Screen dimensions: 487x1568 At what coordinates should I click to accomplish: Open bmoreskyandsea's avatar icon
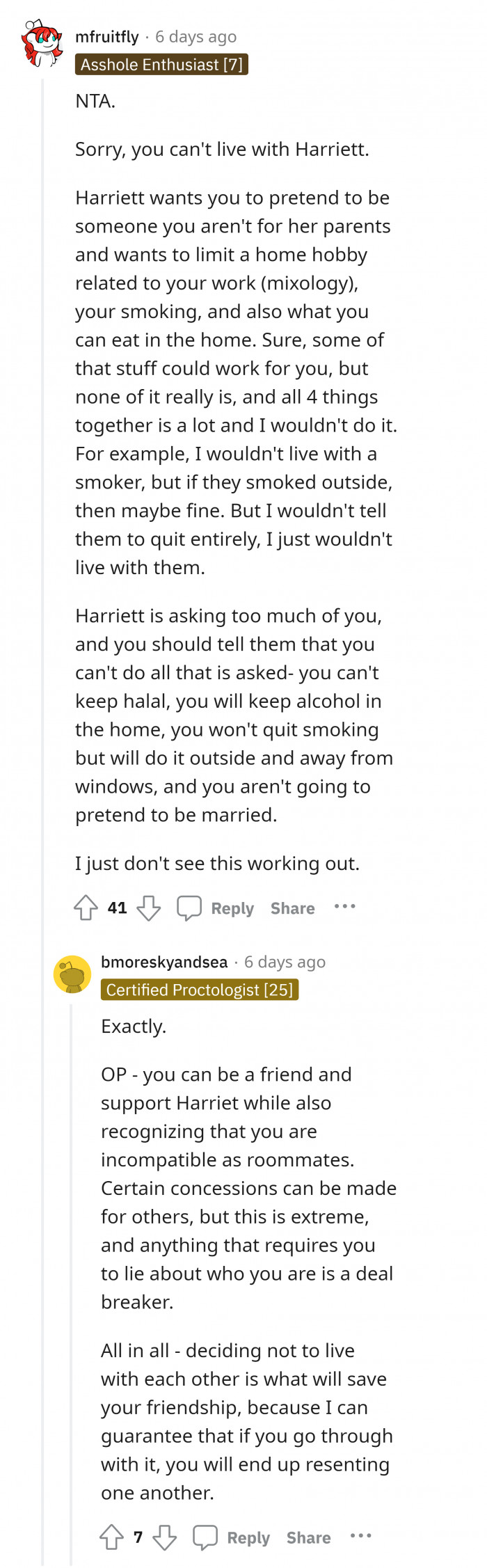click(72, 973)
